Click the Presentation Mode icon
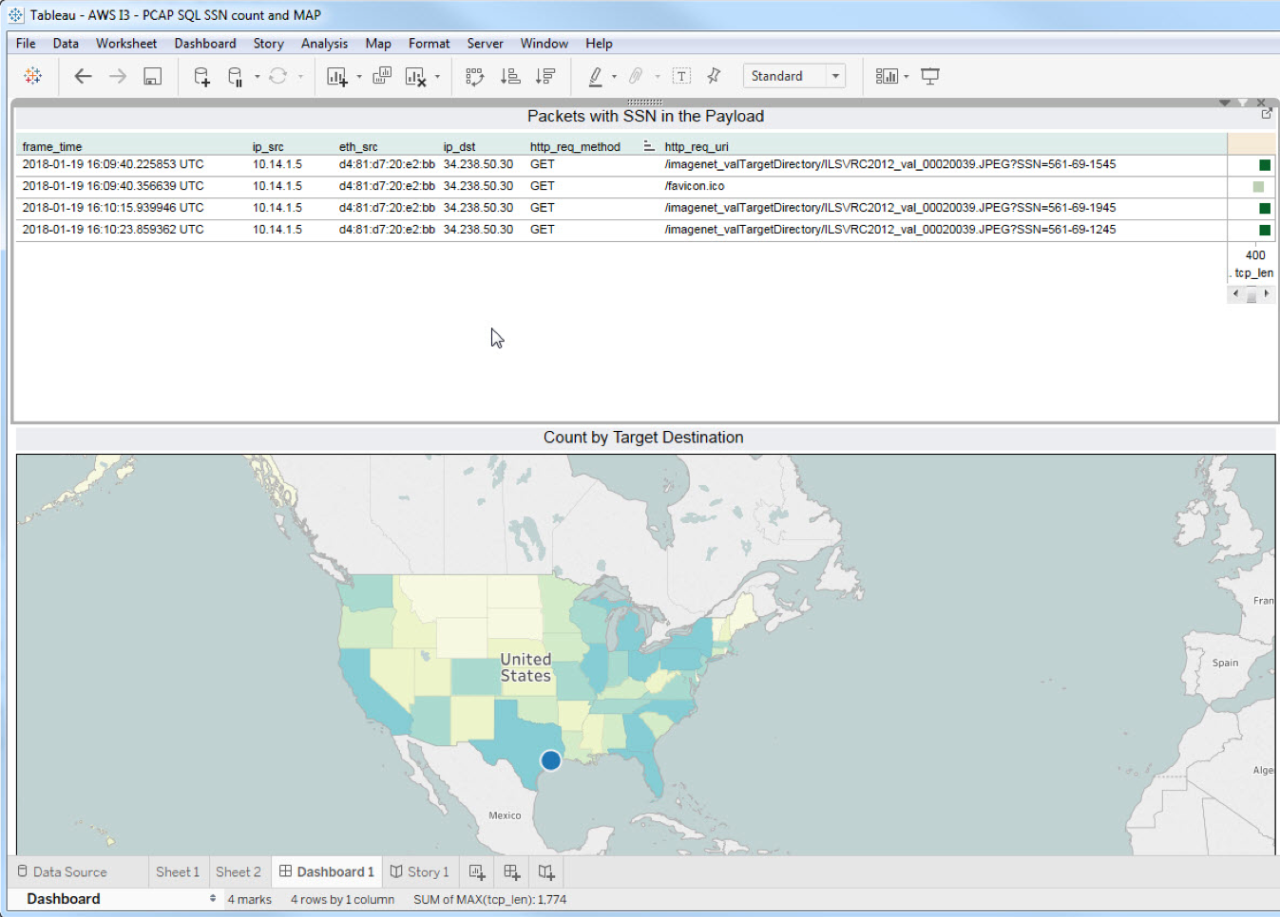This screenshot has height=917, width=1280. tap(930, 76)
